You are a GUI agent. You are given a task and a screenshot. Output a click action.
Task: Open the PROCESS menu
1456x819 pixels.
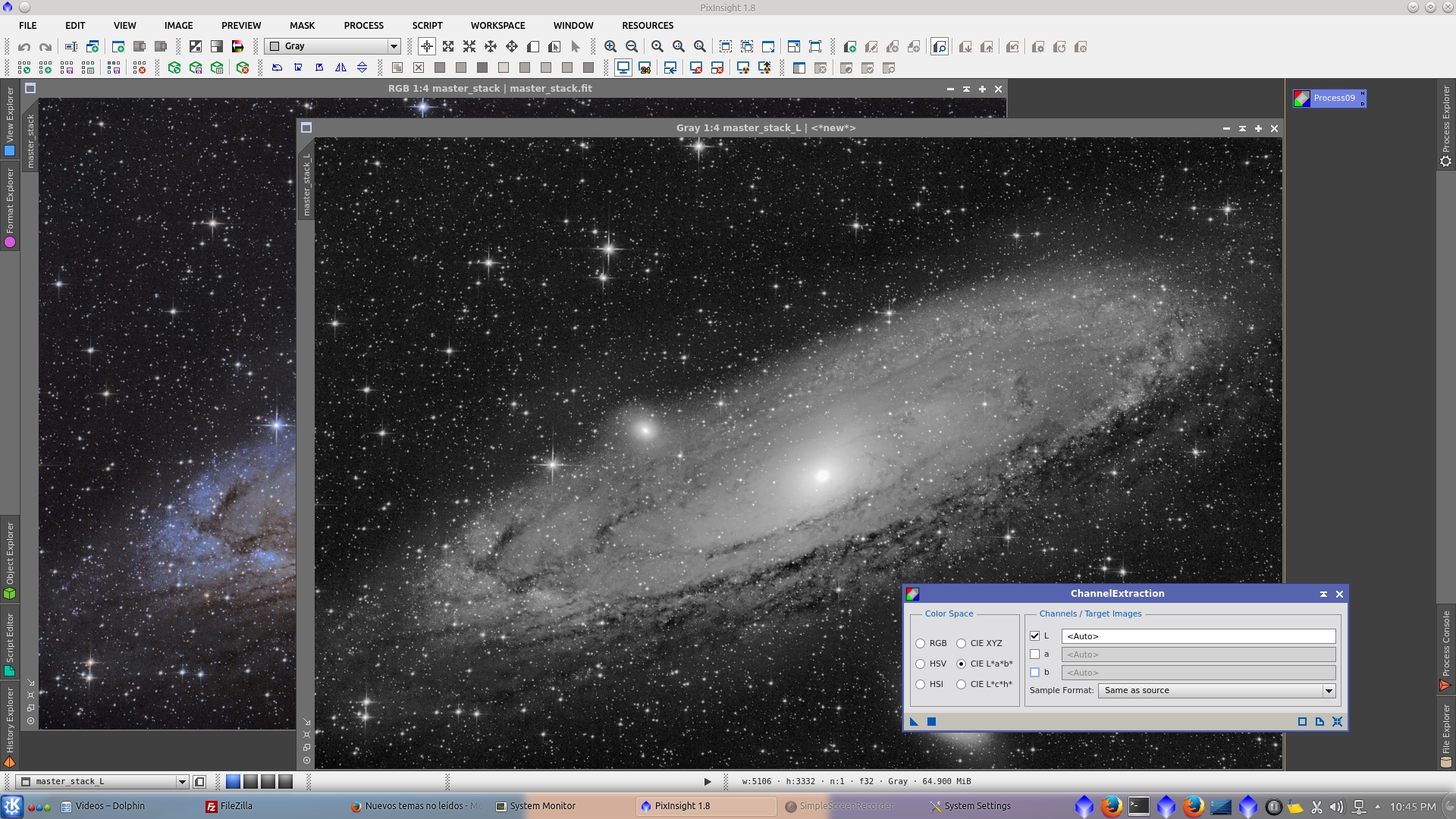point(362,25)
